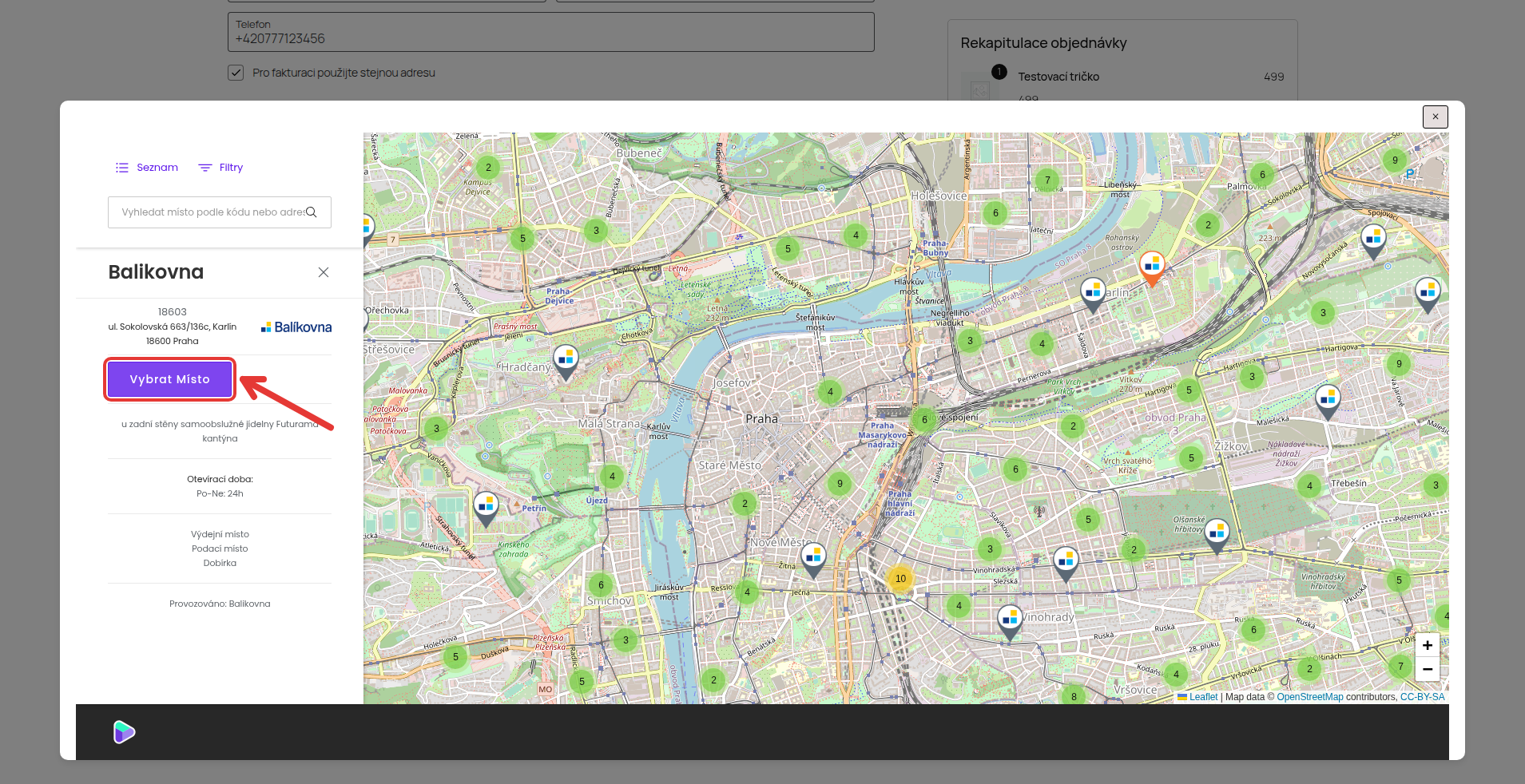Open the Filtry filter options
Image resolution: width=1525 pixels, height=784 pixels.
coord(220,168)
